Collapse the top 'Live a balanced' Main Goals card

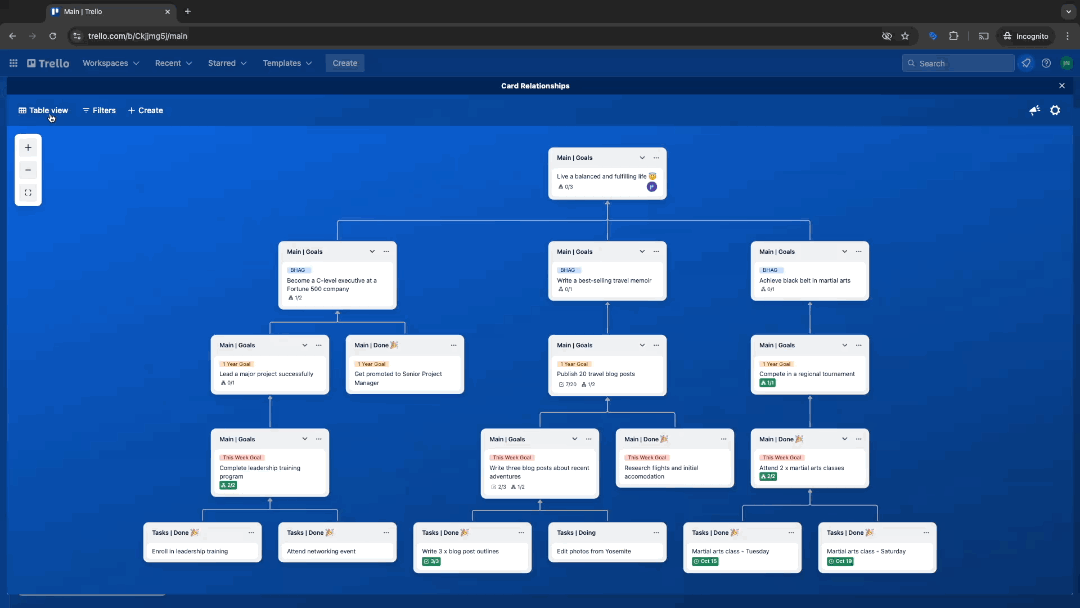click(642, 157)
